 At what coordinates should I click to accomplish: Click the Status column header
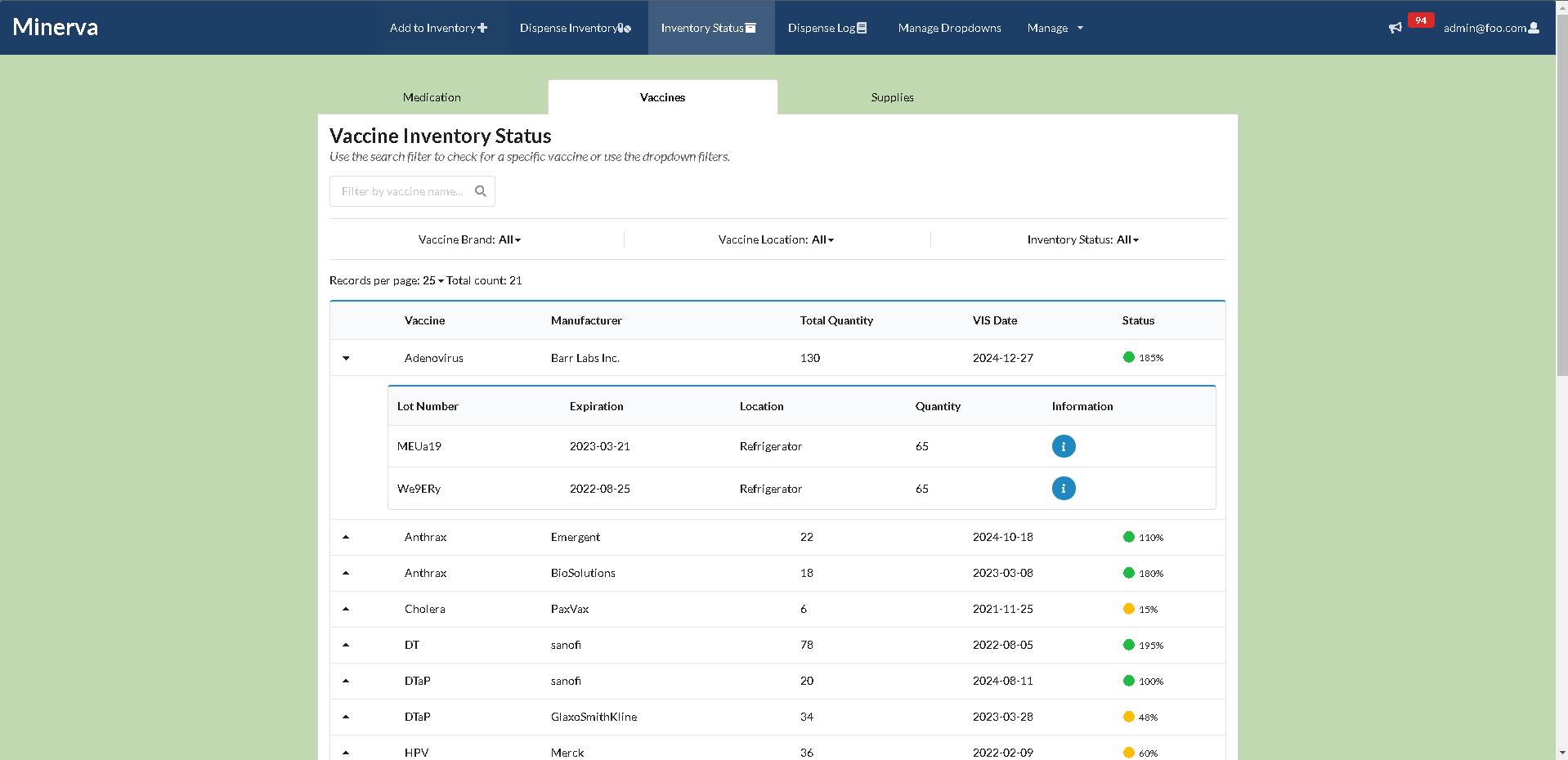point(1138,320)
